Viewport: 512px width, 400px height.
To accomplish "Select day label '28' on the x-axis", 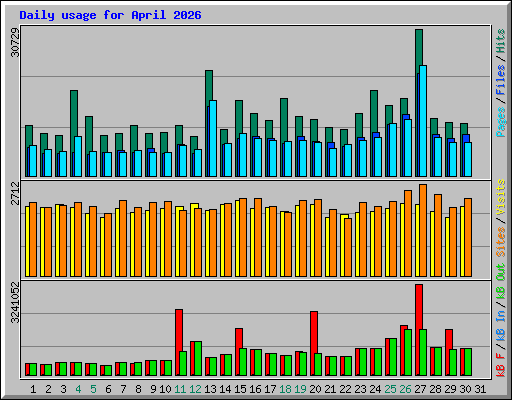I will point(435,389).
